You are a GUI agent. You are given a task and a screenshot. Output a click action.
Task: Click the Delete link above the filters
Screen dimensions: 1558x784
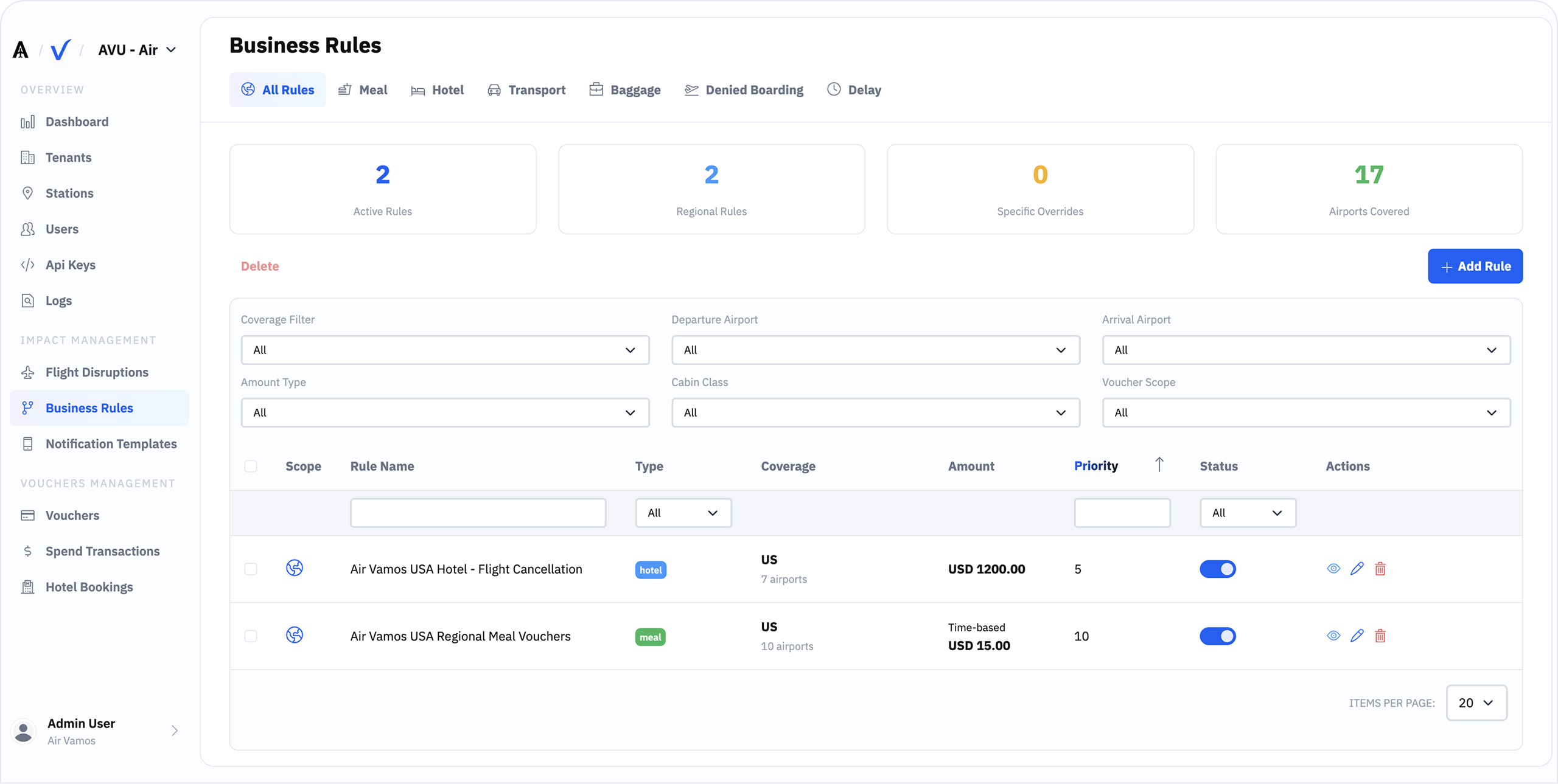click(260, 266)
